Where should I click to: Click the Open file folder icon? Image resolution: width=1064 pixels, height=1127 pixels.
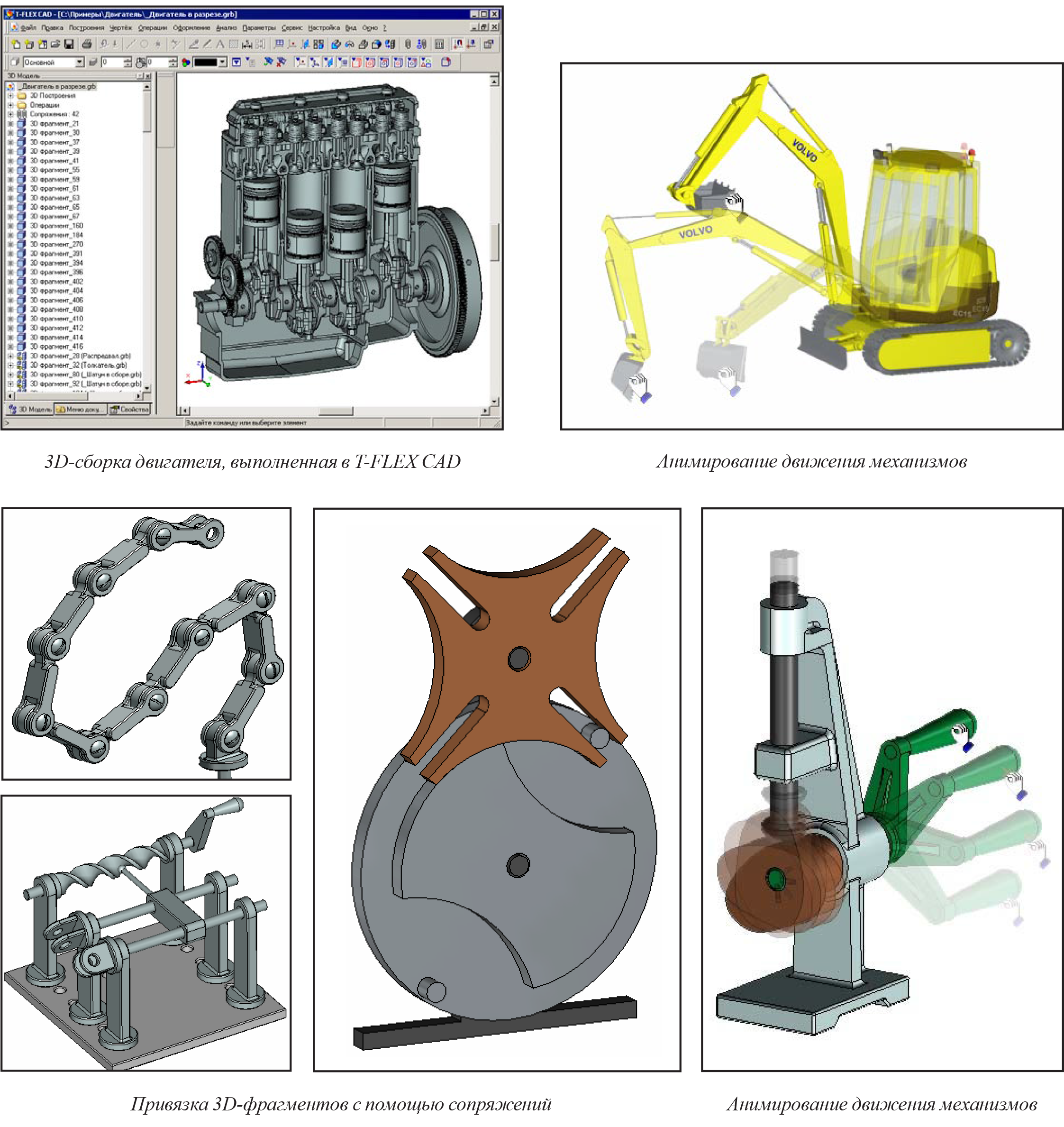pos(55,44)
